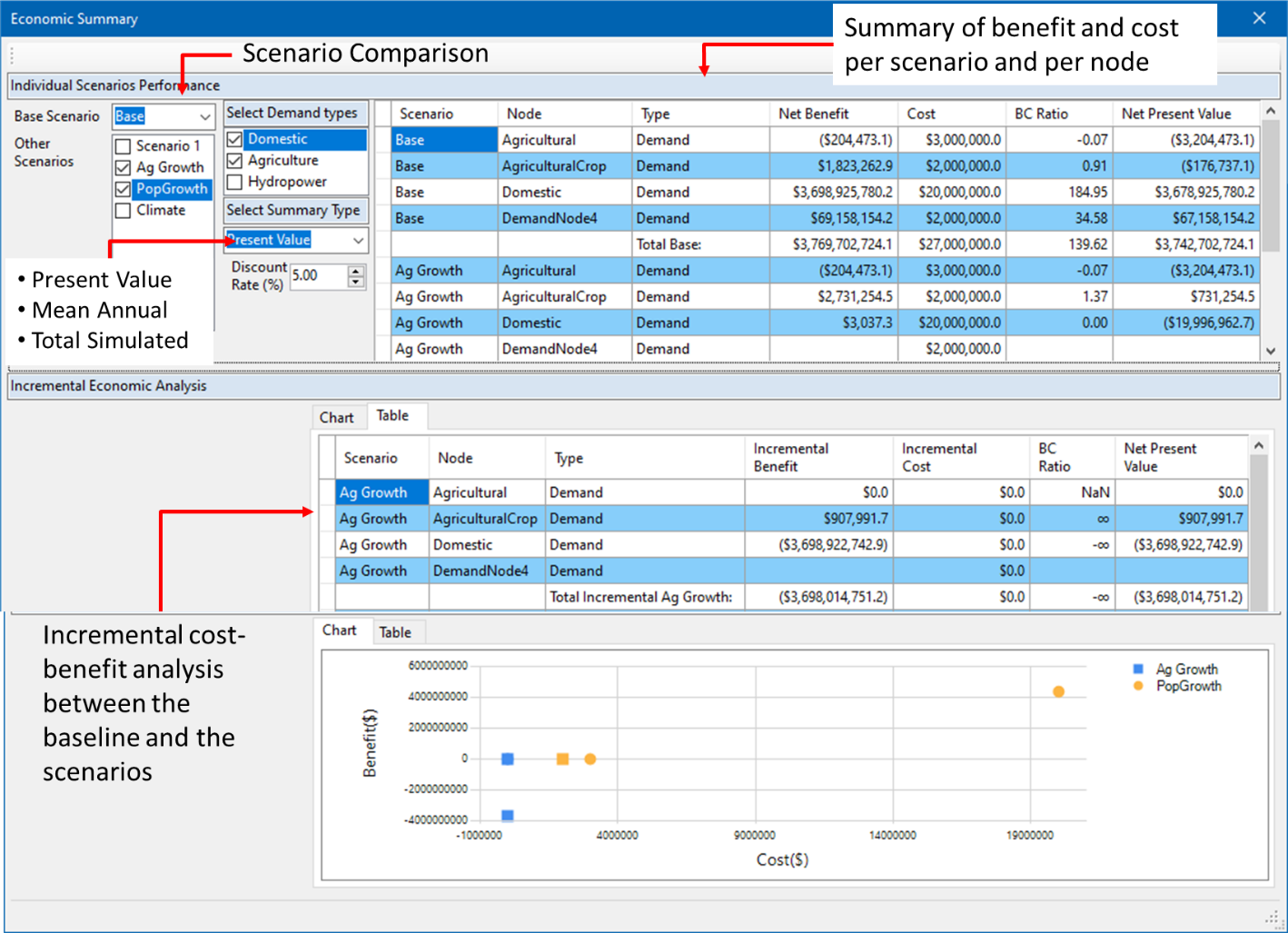Enable the Scenario 1 checkbox
This screenshot has height=933, width=1288.
(x=124, y=146)
